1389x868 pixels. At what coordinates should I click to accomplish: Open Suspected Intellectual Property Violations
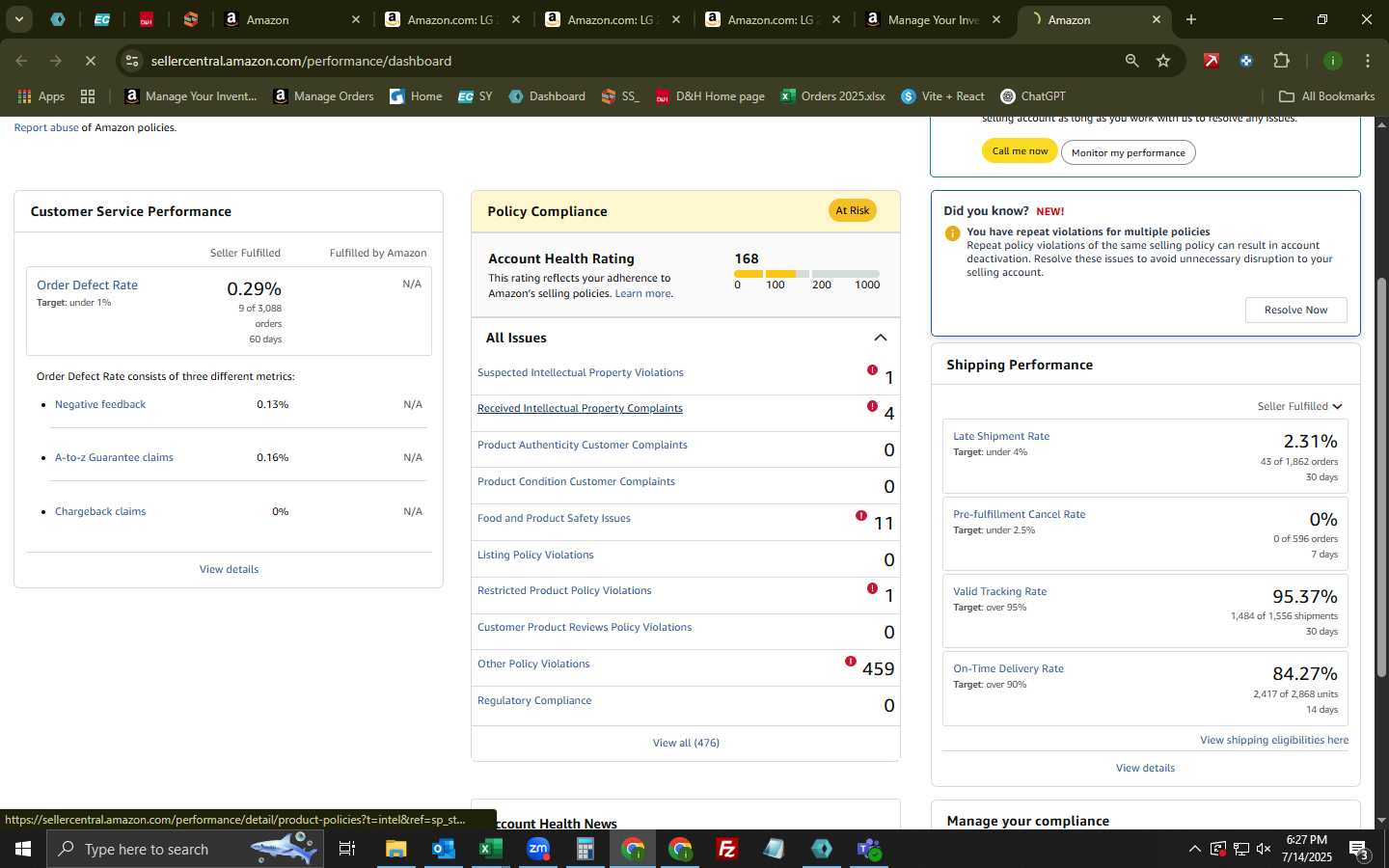pyautogui.click(x=580, y=373)
